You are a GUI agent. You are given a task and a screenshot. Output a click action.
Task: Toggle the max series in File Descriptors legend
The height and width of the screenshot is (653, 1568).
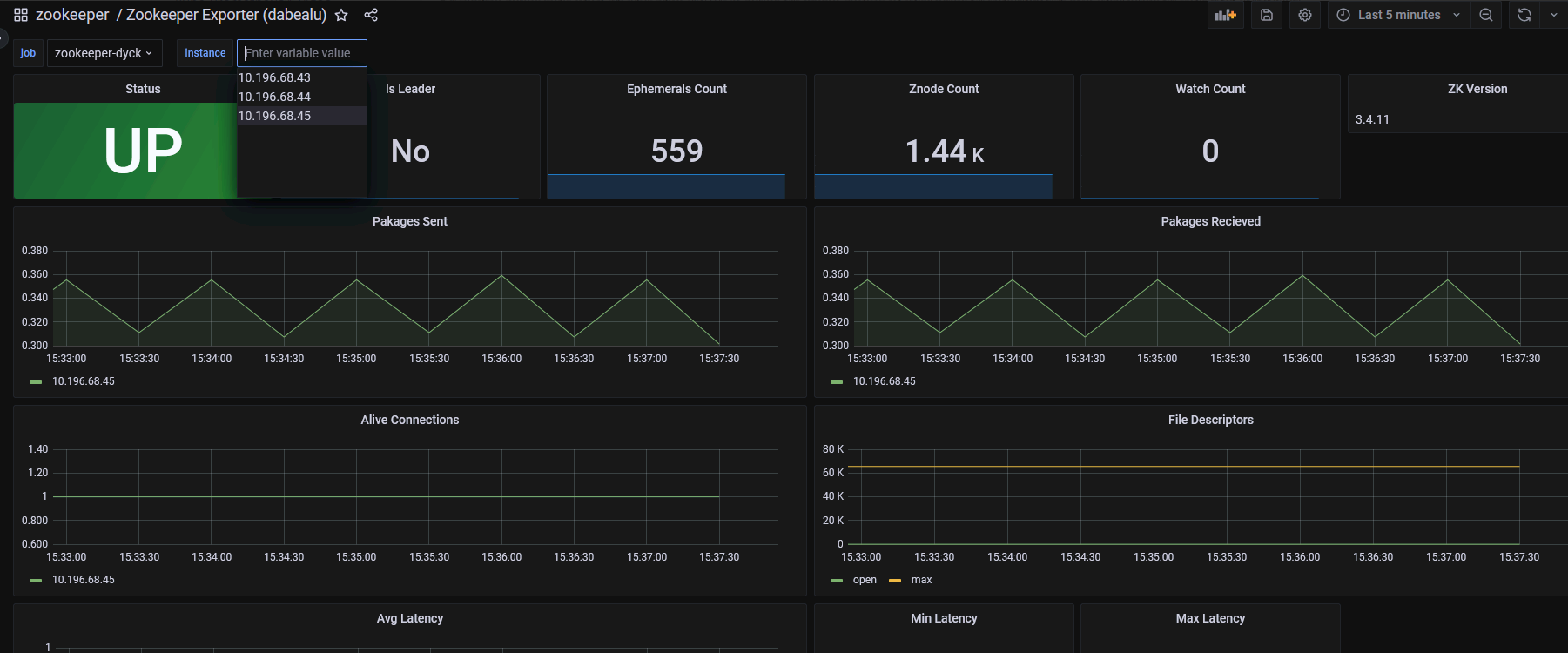[x=921, y=580]
